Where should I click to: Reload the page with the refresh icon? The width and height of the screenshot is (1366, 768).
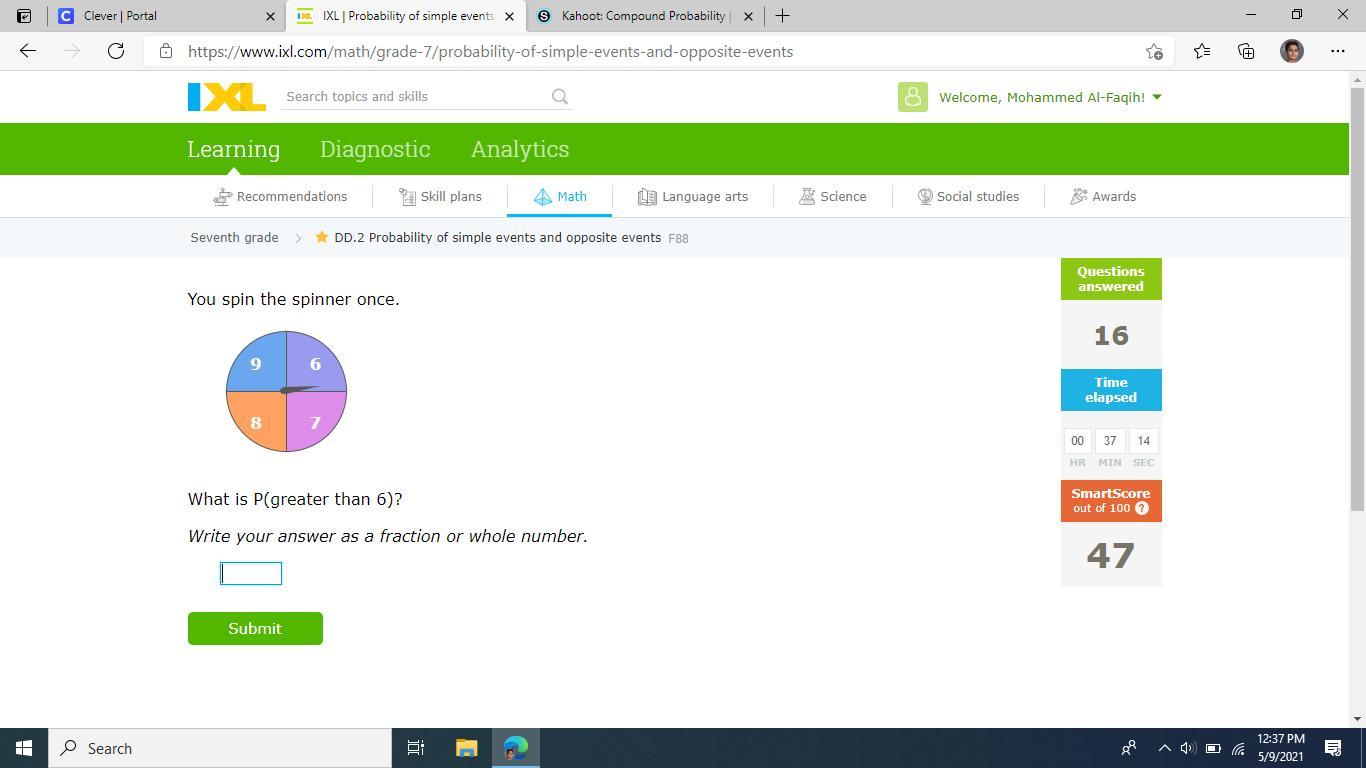click(116, 51)
